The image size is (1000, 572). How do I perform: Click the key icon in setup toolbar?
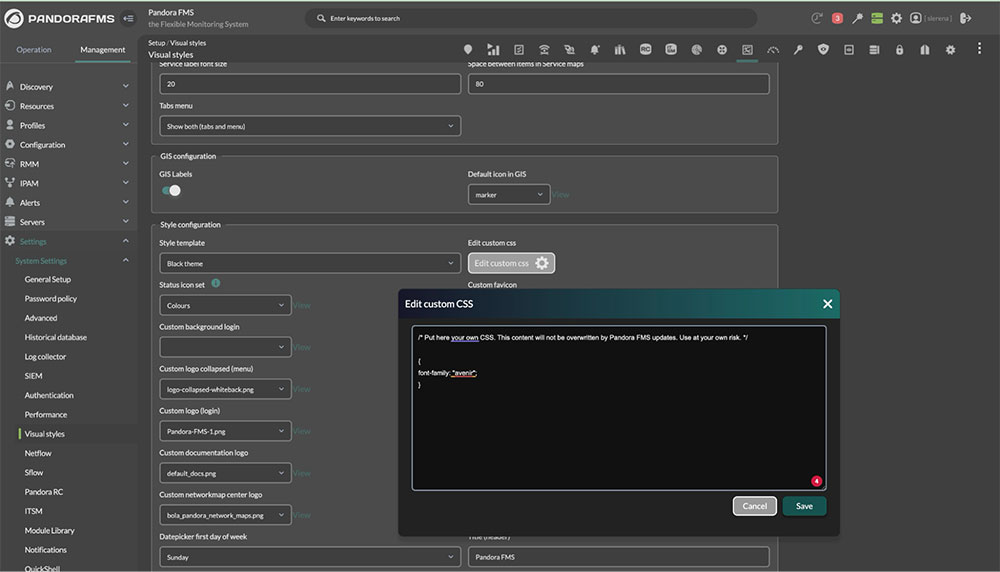pos(798,49)
